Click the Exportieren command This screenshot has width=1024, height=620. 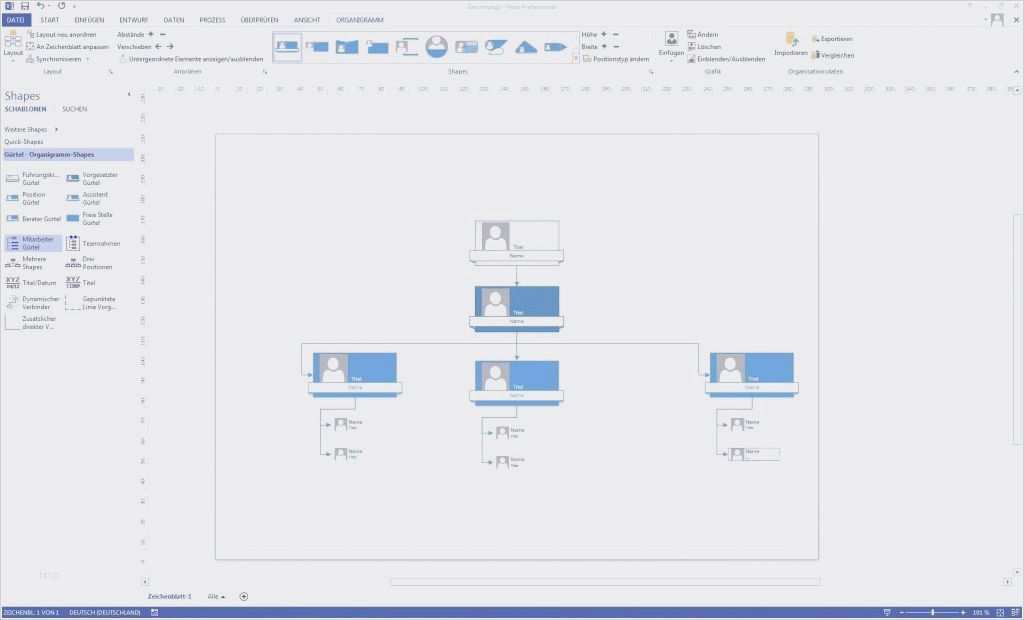pos(833,38)
